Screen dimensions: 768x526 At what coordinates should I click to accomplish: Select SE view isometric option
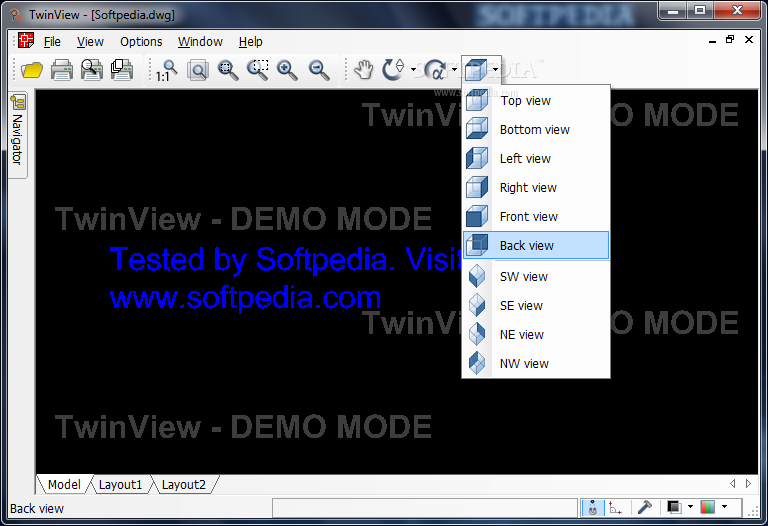coord(536,305)
